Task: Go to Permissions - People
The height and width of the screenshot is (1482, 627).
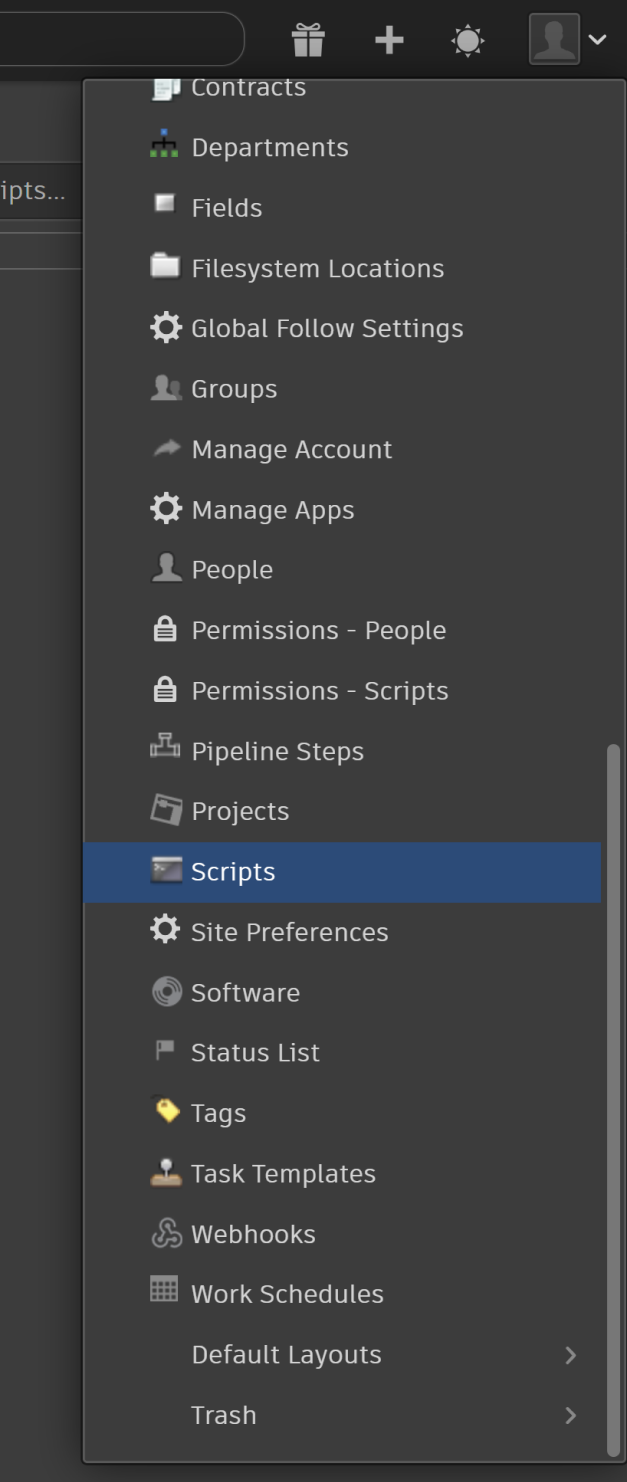Action: pyautogui.click(x=318, y=630)
